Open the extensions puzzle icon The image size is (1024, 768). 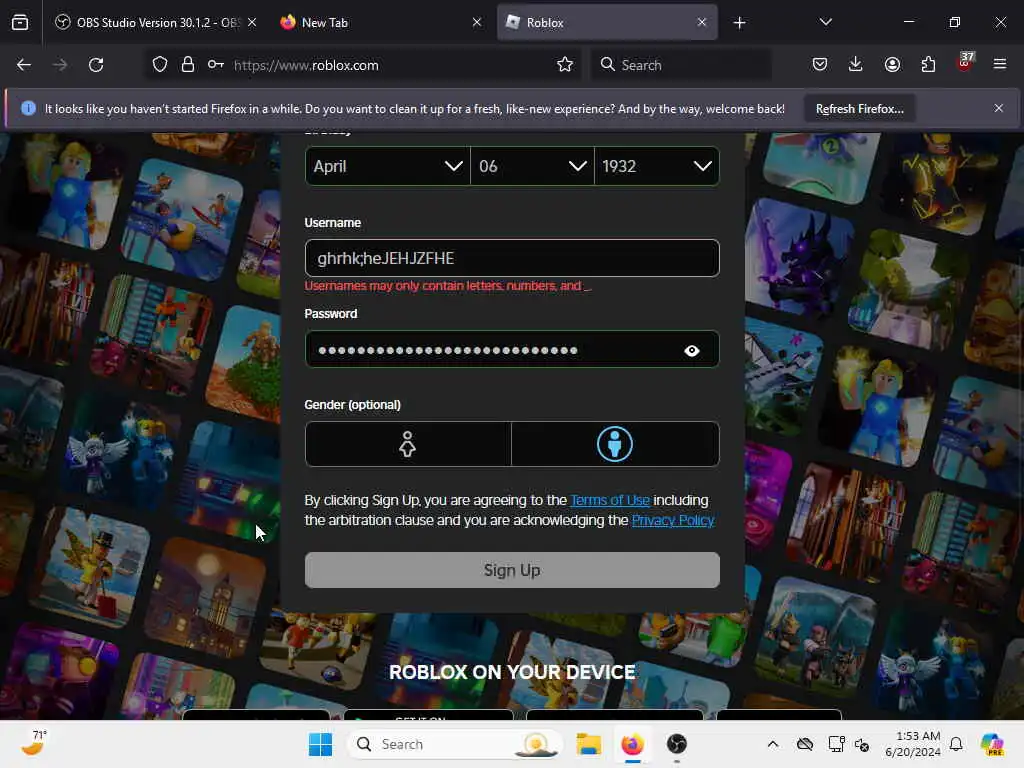tap(928, 65)
